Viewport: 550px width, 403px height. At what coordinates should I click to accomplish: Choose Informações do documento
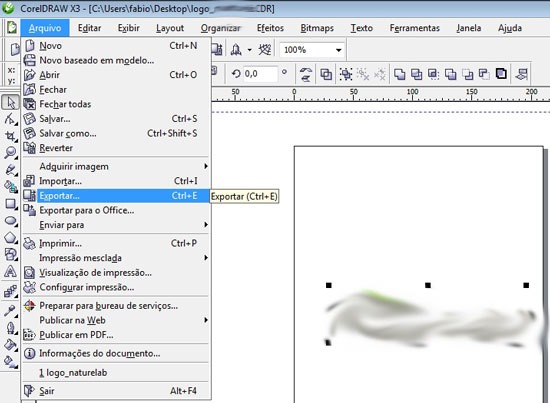116,353
